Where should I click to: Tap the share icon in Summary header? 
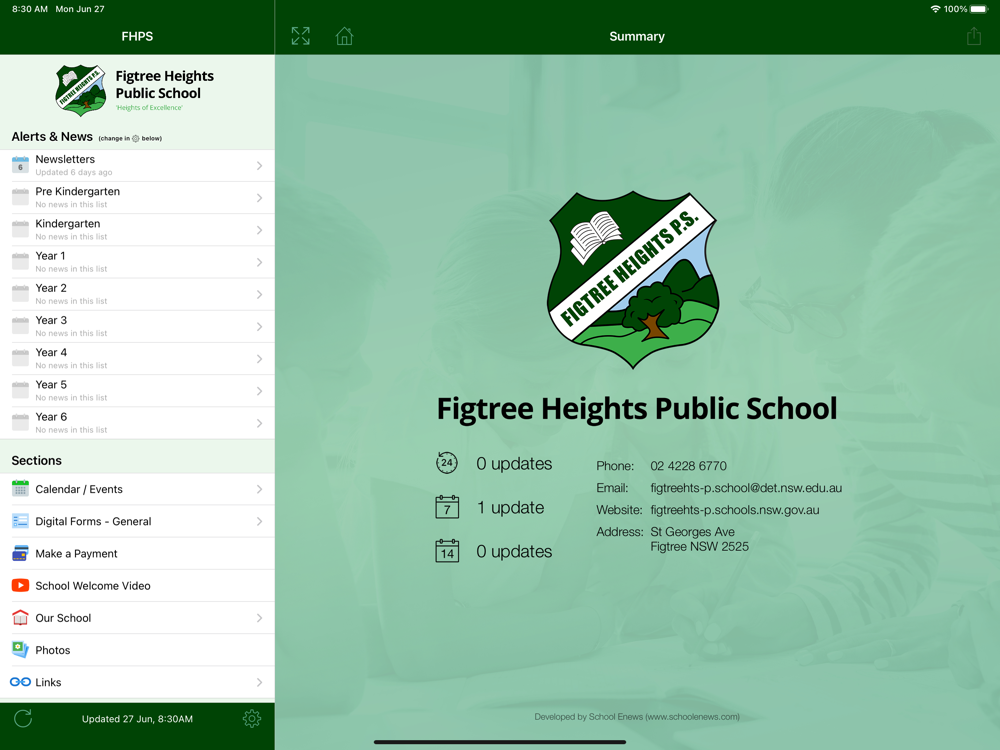[x=974, y=36]
